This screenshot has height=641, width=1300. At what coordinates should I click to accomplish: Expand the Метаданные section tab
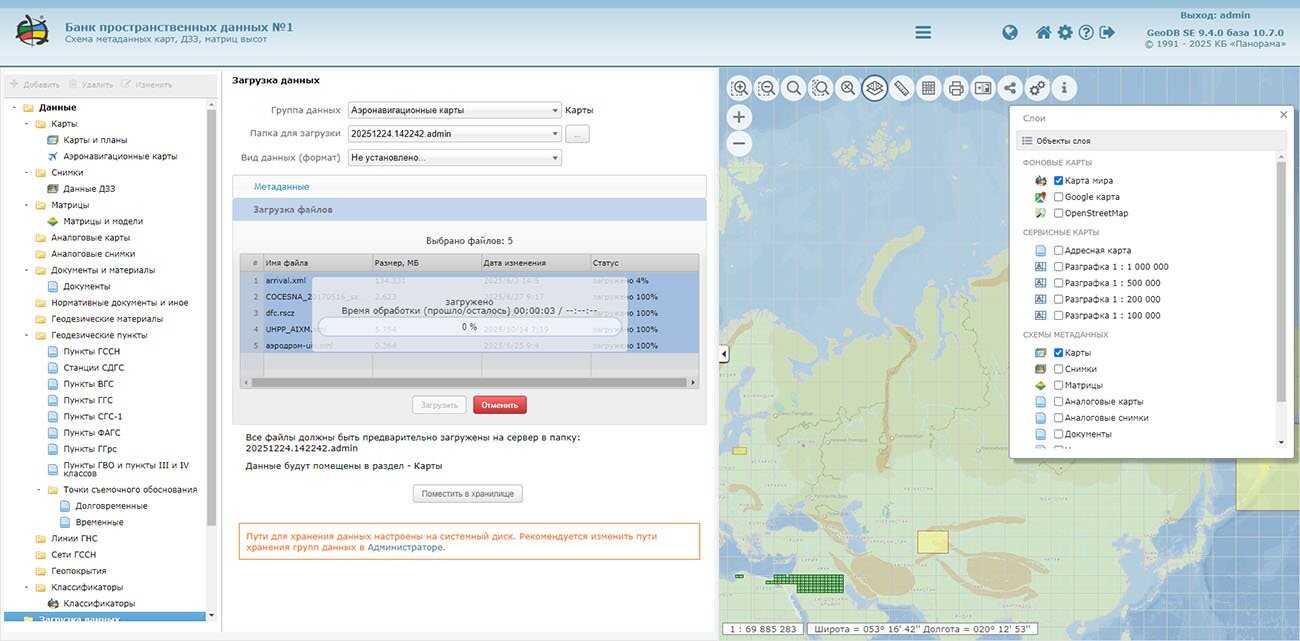click(281, 187)
